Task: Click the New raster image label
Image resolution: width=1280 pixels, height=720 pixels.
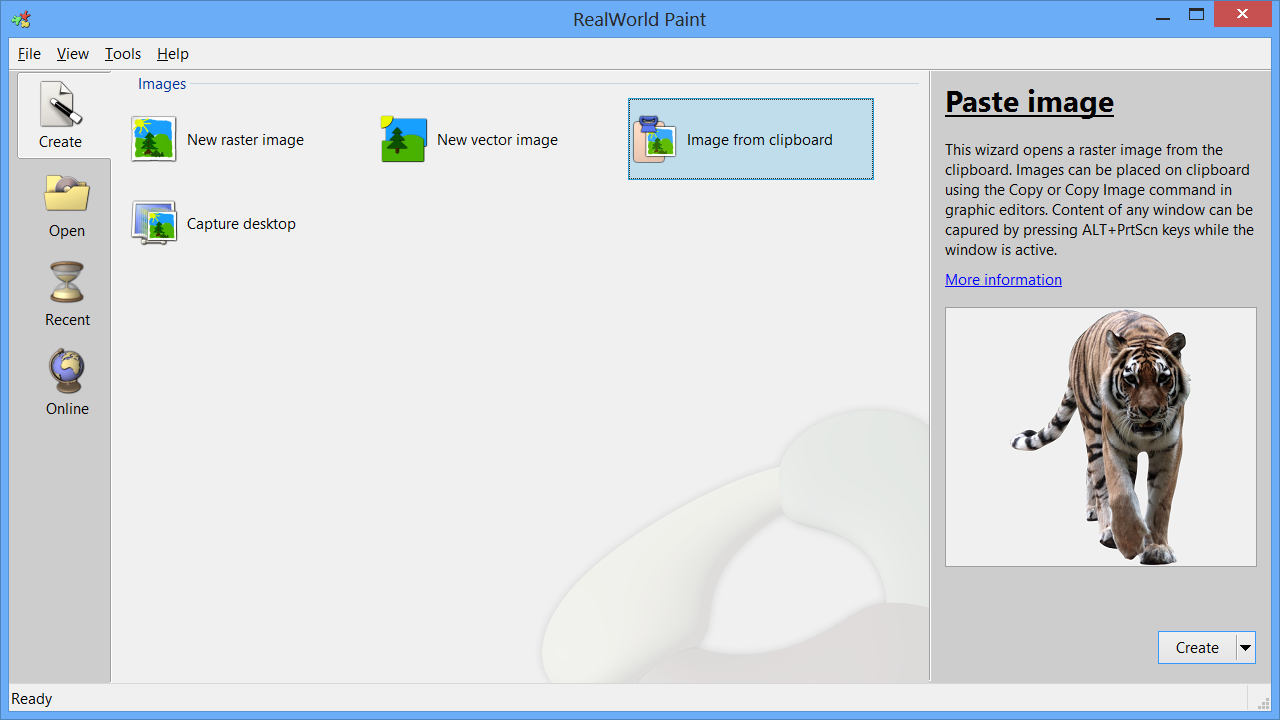Action: coord(245,140)
